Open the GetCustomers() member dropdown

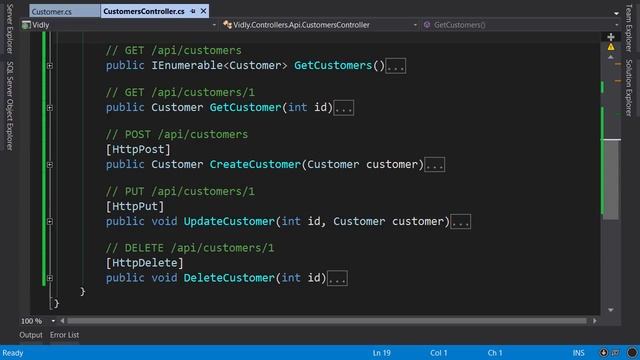(616, 25)
